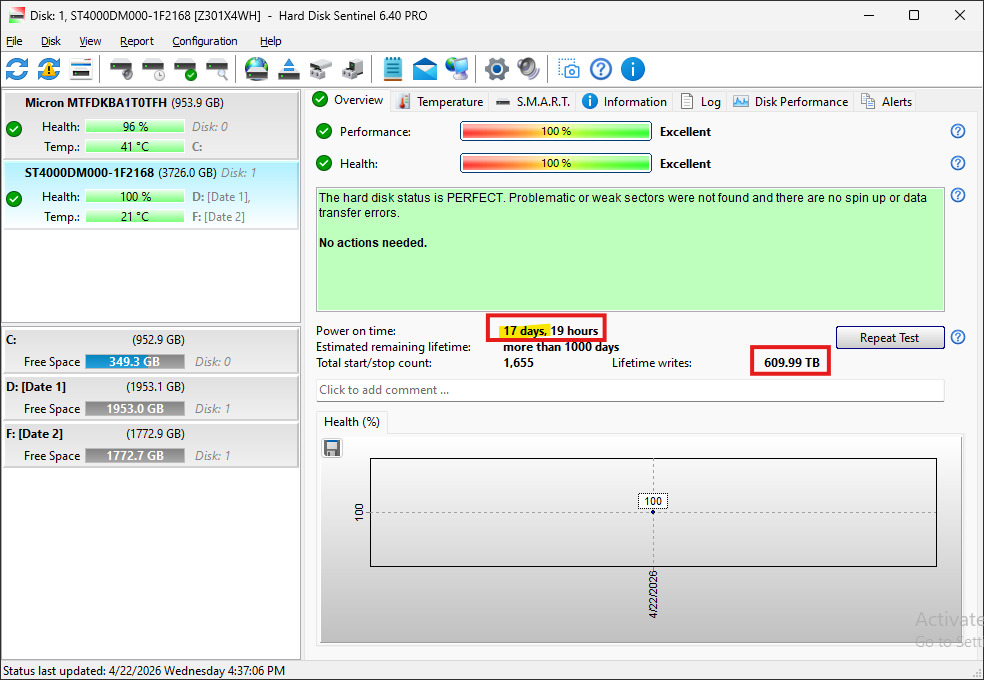Click the disk with green checkmark icon
This screenshot has width=984, height=680.
point(186,69)
